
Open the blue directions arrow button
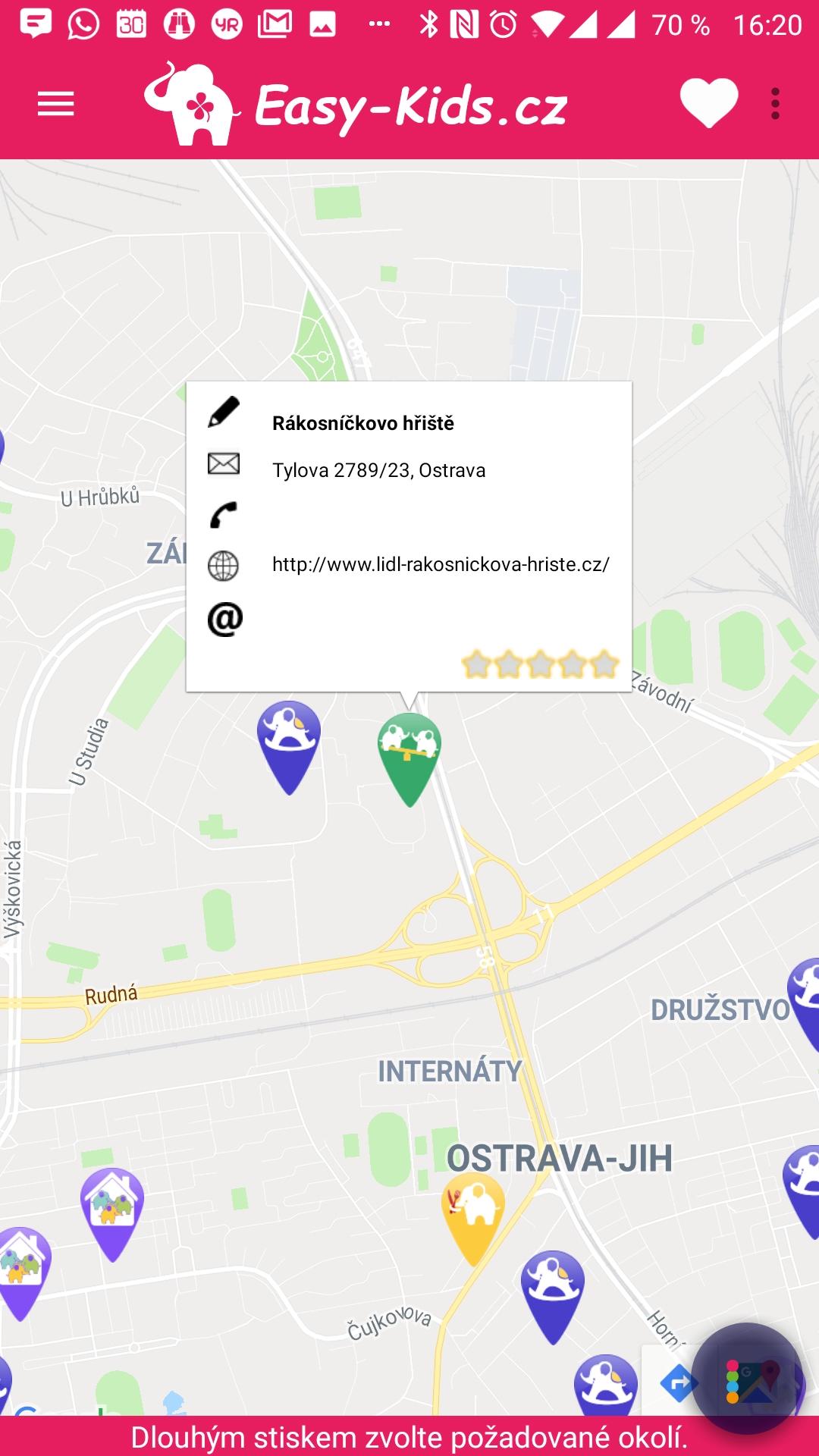tap(677, 1384)
